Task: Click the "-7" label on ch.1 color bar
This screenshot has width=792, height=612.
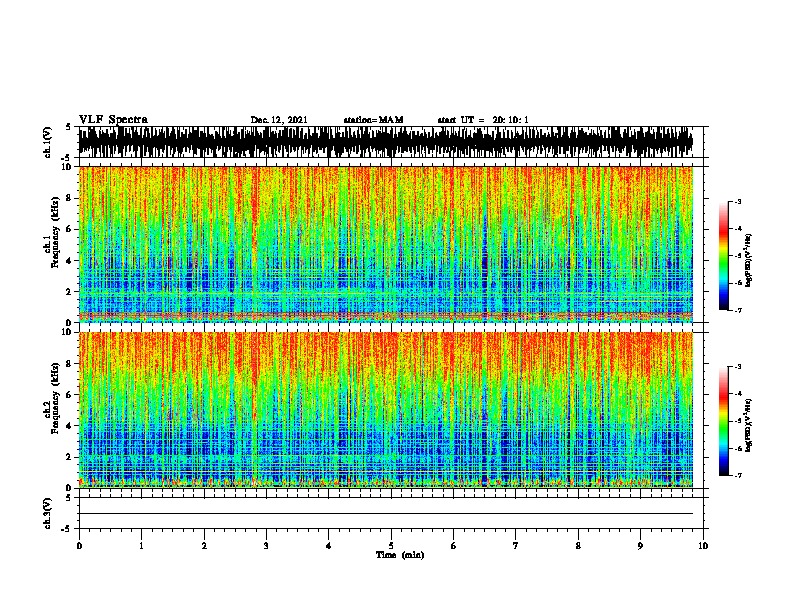Action: click(x=738, y=310)
